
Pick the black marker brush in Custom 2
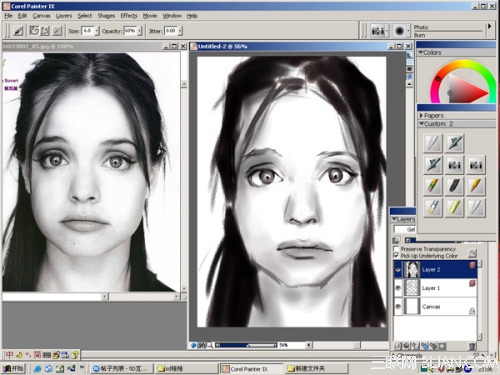click(x=454, y=186)
